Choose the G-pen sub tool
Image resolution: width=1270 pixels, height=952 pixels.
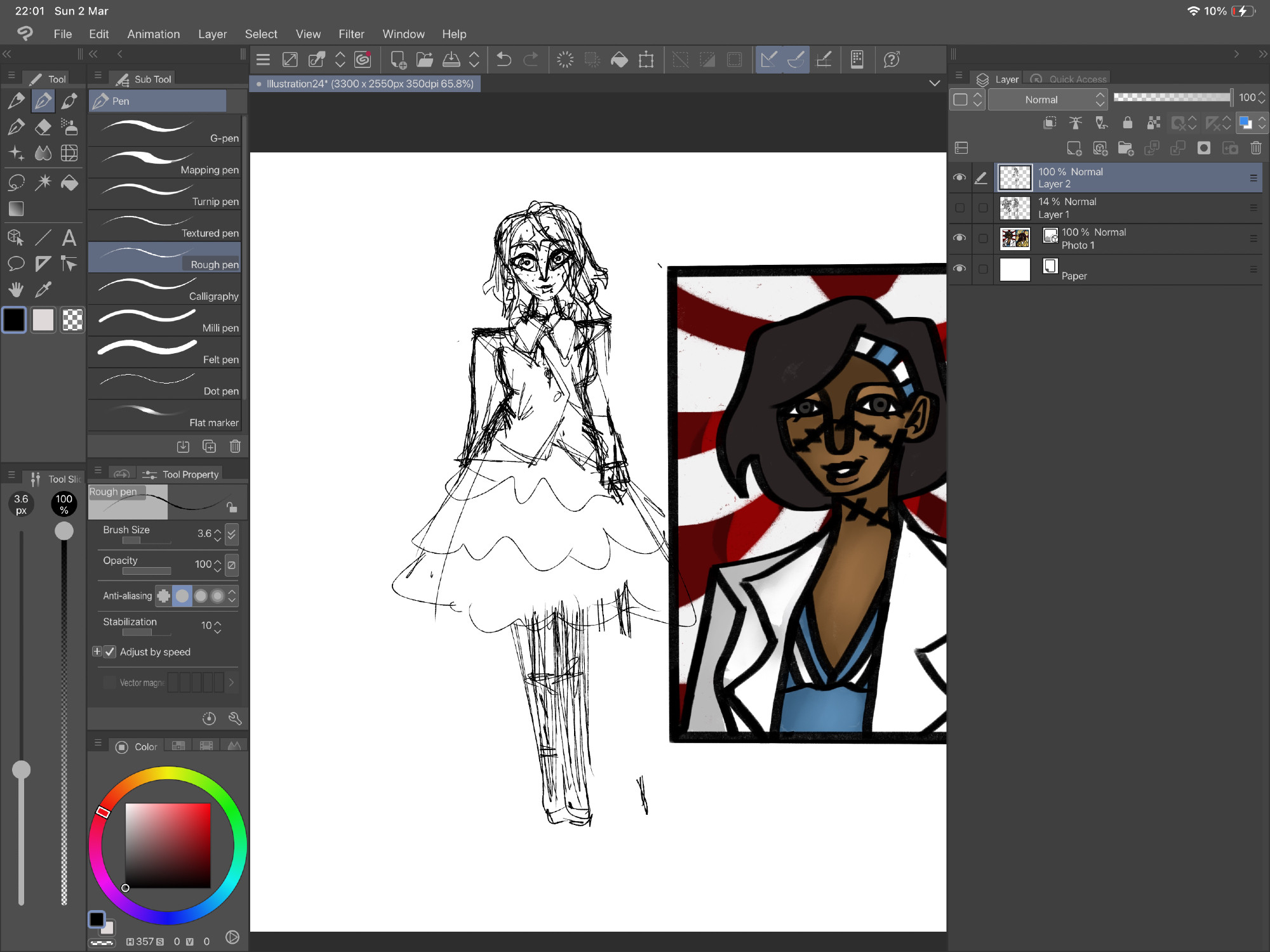pos(165,131)
